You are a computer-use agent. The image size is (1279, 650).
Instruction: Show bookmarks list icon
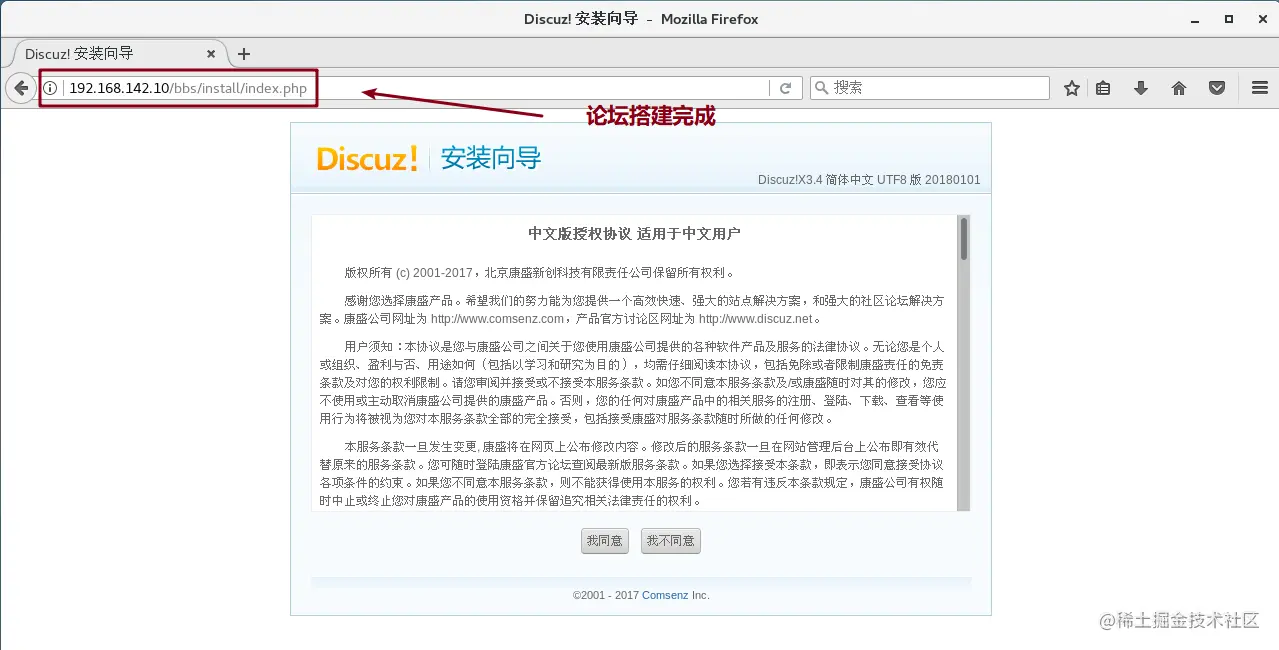point(1103,88)
